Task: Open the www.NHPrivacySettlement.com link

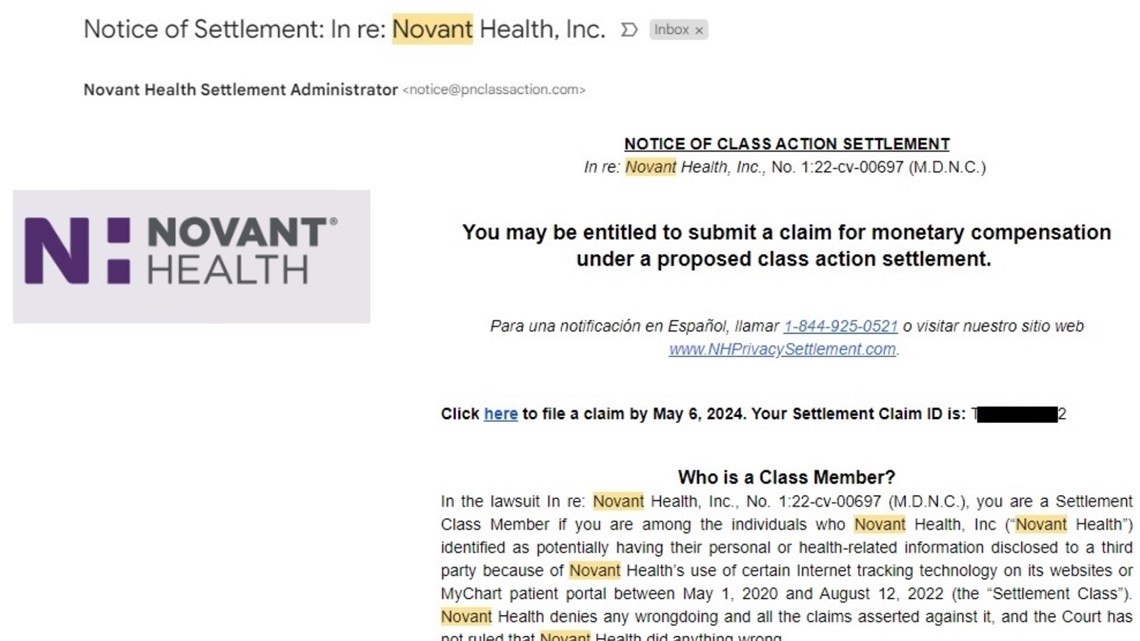Action: point(782,349)
